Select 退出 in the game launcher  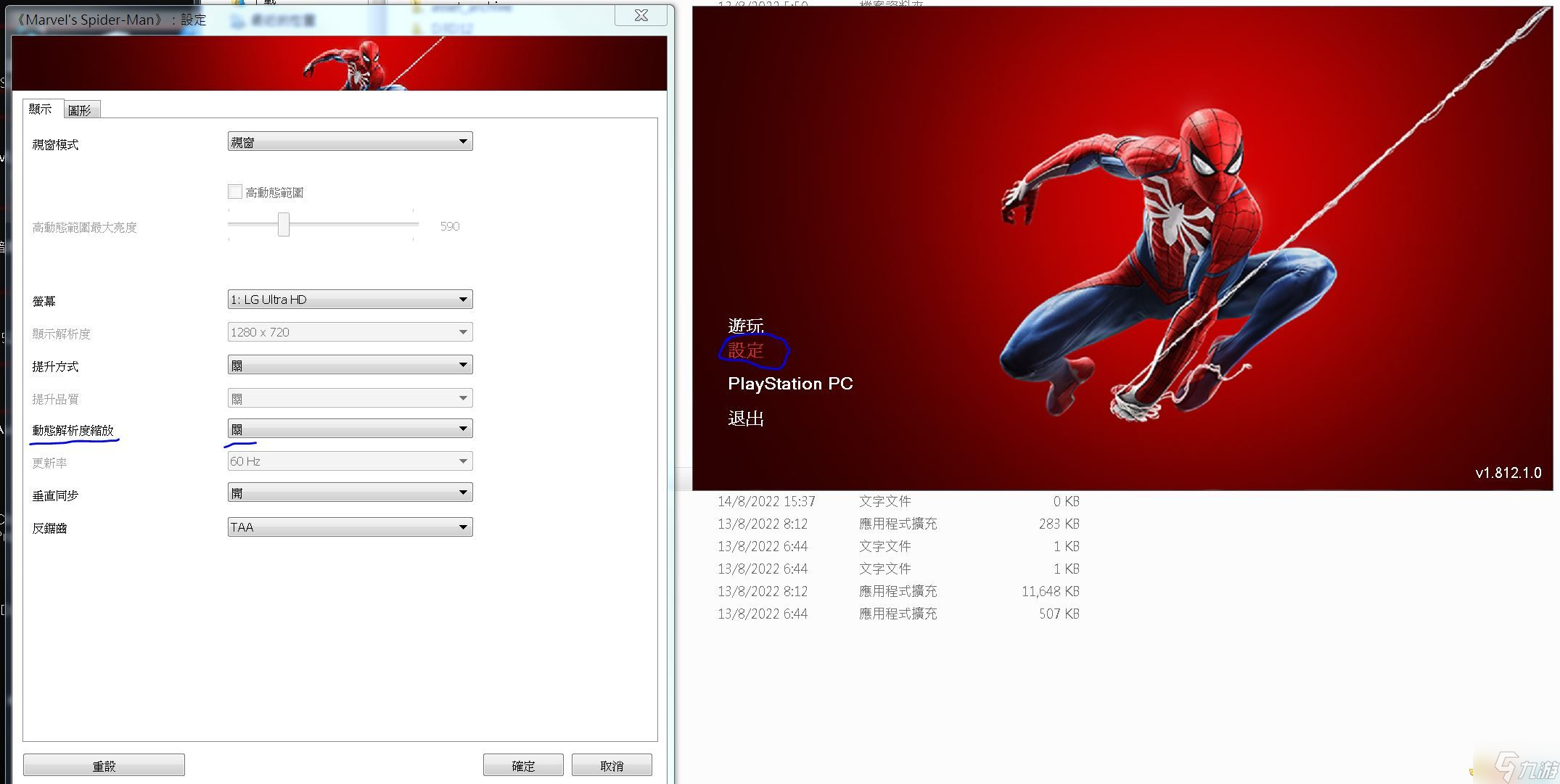click(x=746, y=418)
